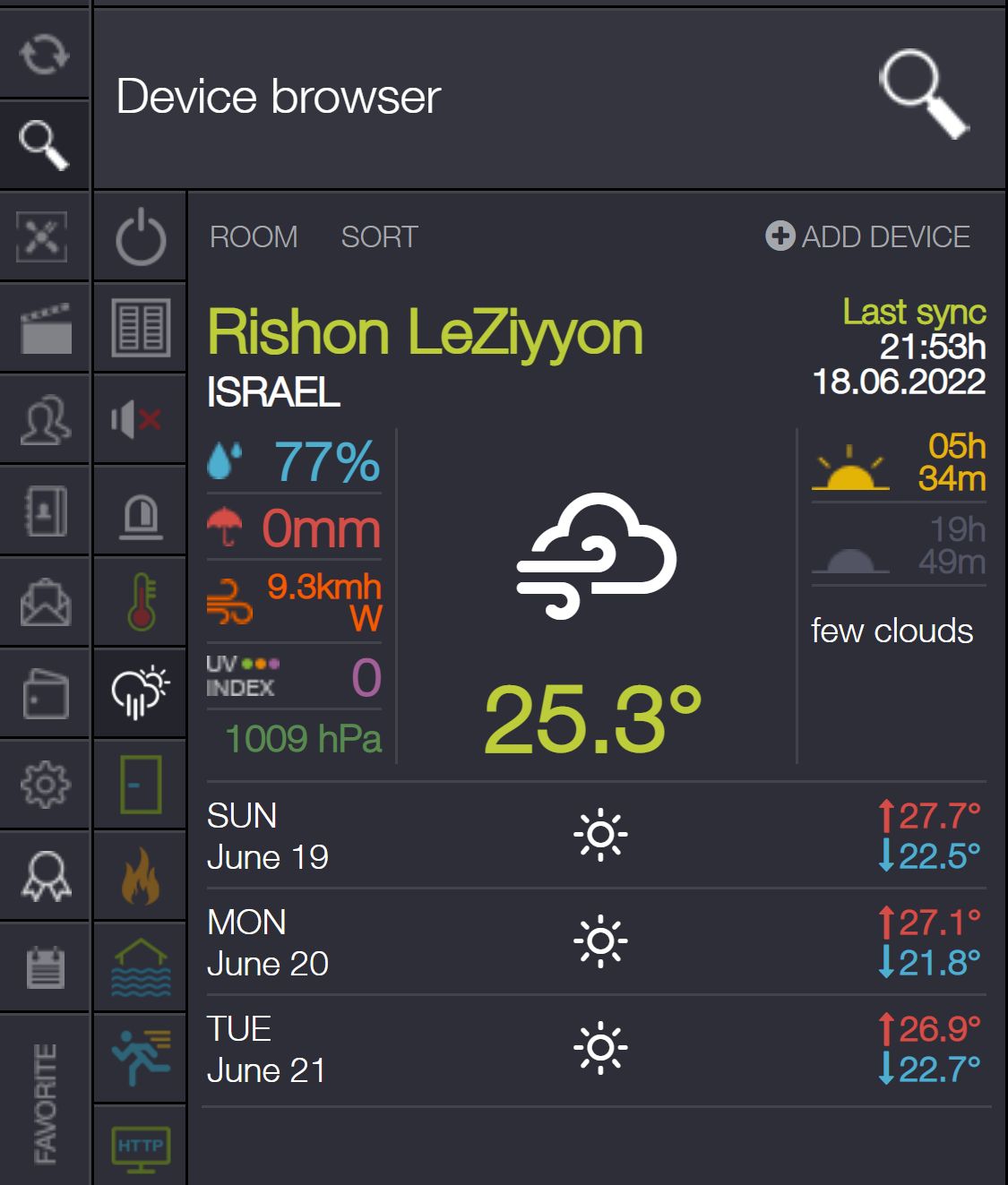Image resolution: width=1008 pixels, height=1185 pixels.
Task: Click the Rishon LeZiyyon location title
Action: coord(425,332)
